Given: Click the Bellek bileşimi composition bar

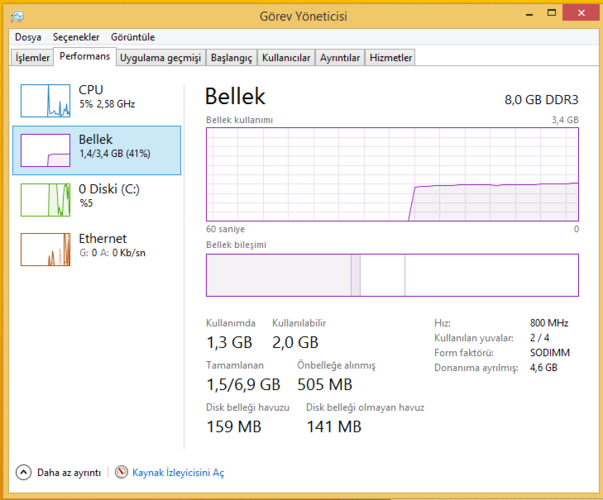Looking at the screenshot, I should point(392,275).
